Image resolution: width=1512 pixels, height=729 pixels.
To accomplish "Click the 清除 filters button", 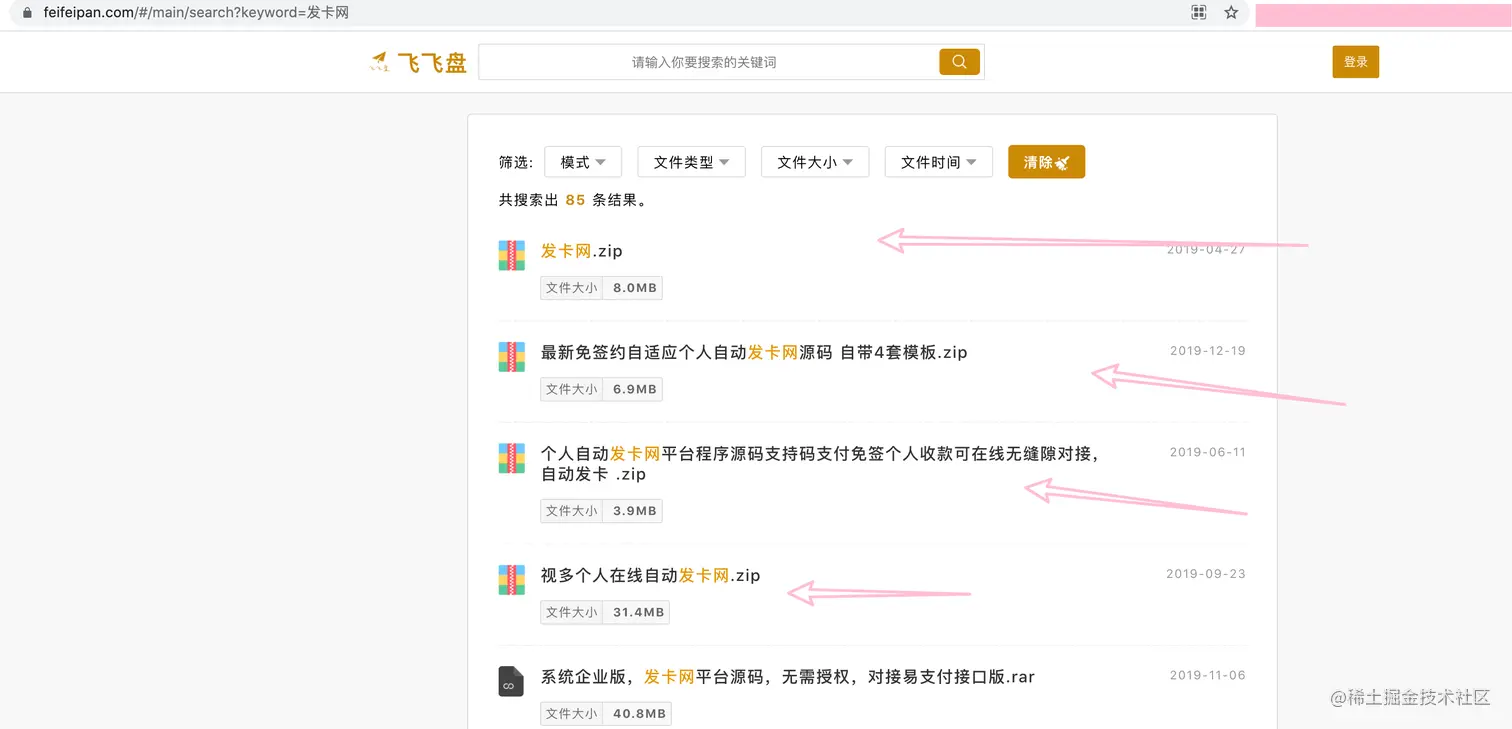I will [1046, 162].
